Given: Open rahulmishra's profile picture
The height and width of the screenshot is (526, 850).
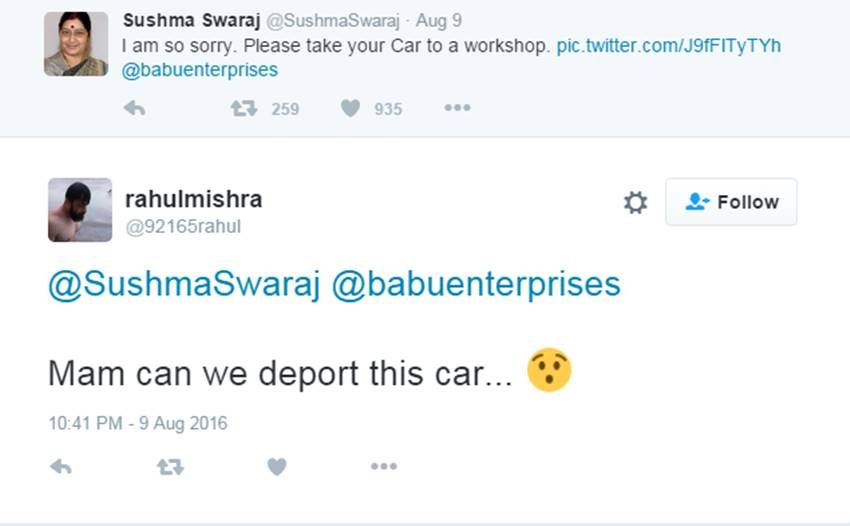Looking at the screenshot, I should (80, 210).
